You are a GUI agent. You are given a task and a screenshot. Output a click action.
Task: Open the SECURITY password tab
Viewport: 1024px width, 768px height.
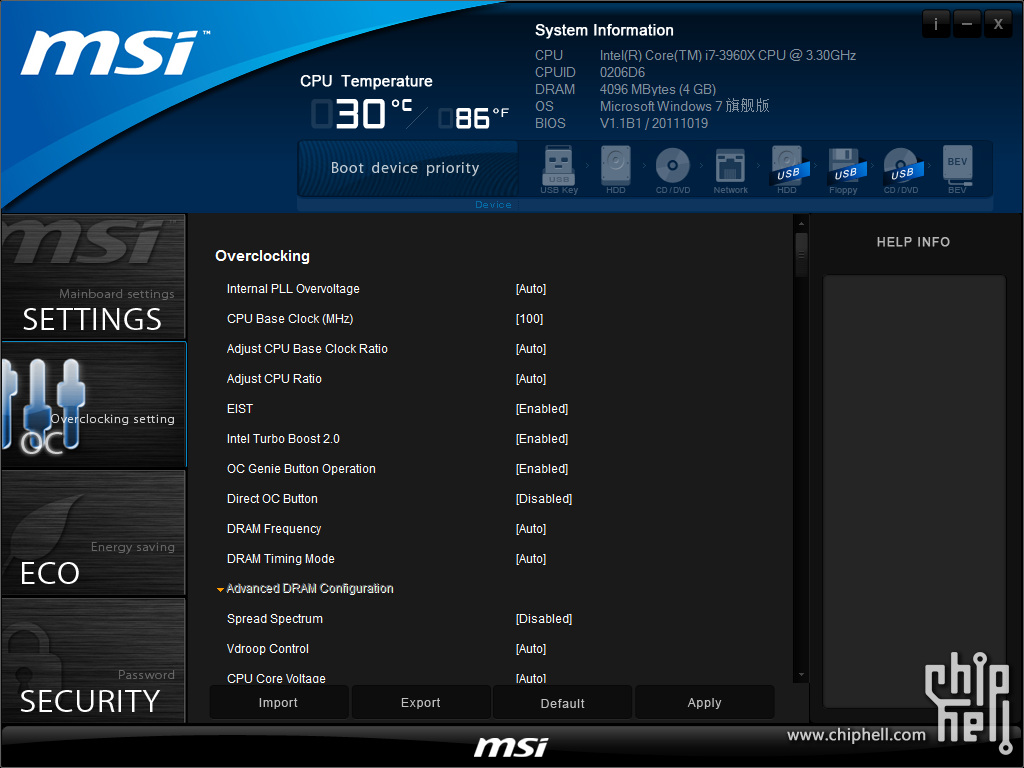pos(93,660)
